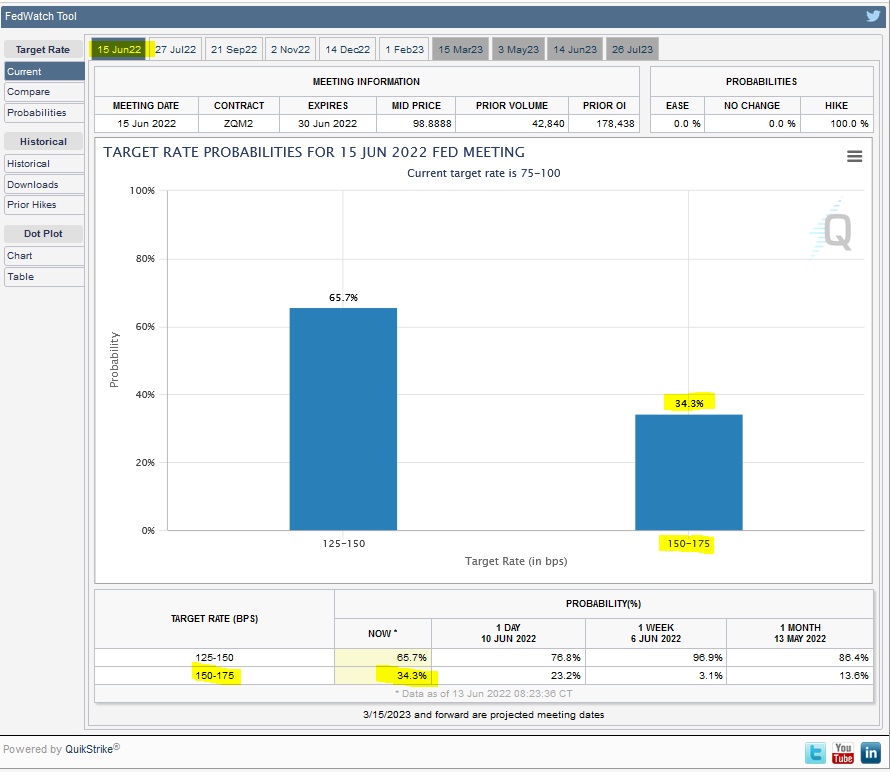Select the 1 Feb23 meeting tab
Screen dimensions: 890x772
[x=405, y=49]
